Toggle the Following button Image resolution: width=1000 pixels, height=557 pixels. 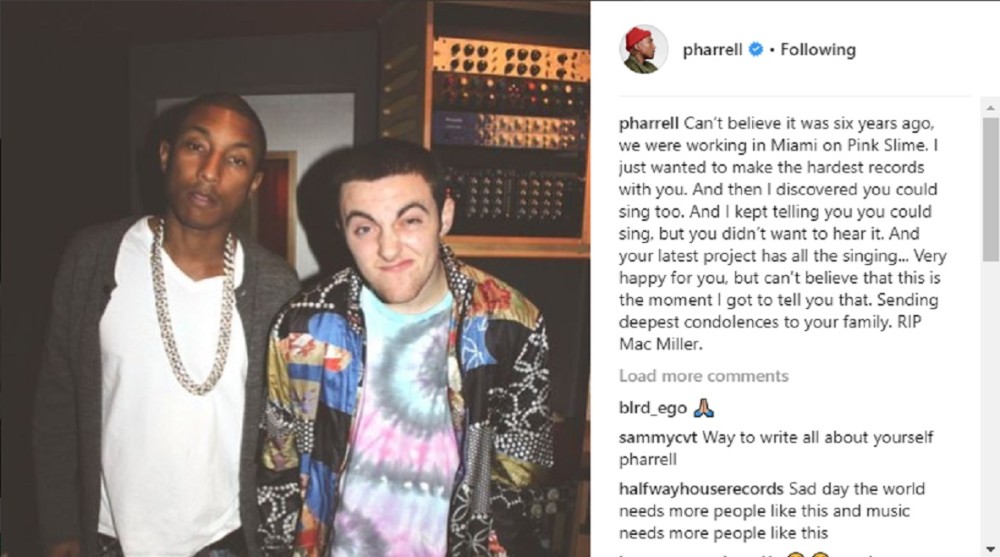pyautogui.click(x=818, y=50)
